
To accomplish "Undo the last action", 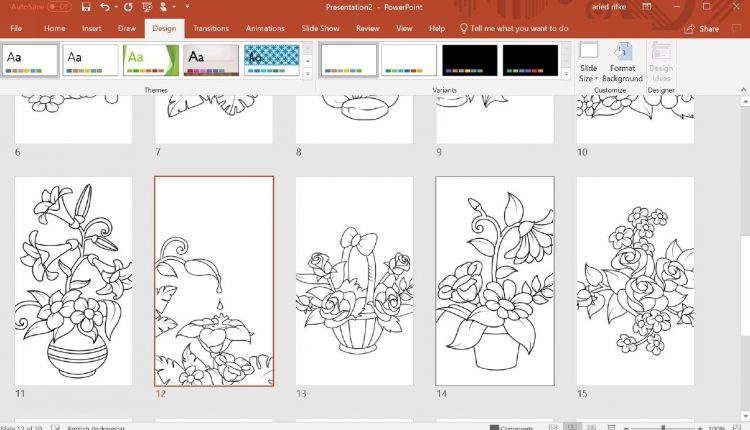I will (105, 7).
